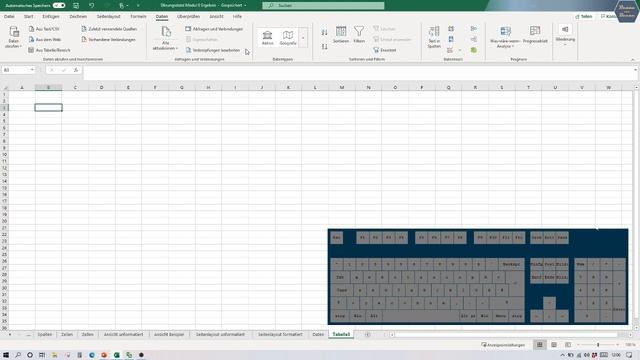Sort ascending A to Z
Image resolution: width=640 pixels, height=360 pixels.
(x=324, y=32)
